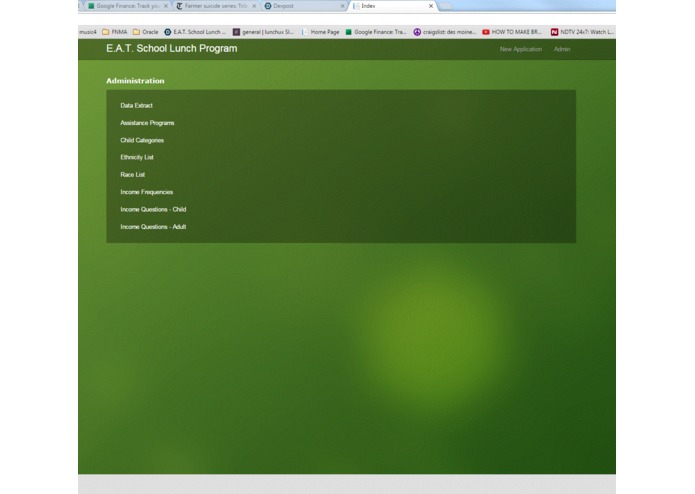Open general | lunchux Slack bookmark
Viewport: 695px width, 494px height.
263,32
